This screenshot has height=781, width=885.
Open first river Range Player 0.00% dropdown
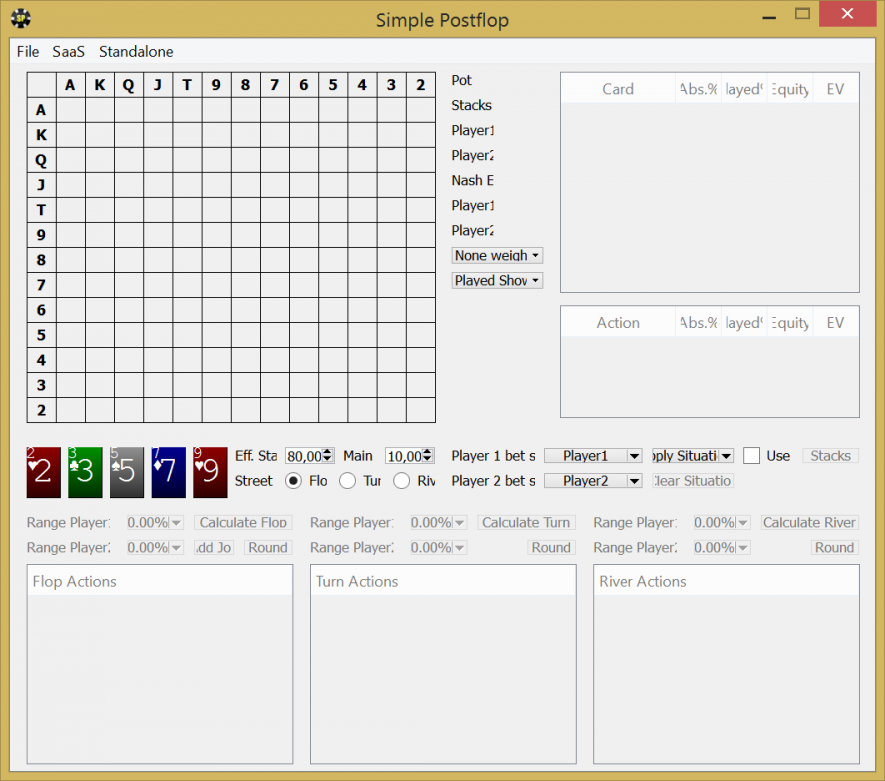click(x=722, y=523)
